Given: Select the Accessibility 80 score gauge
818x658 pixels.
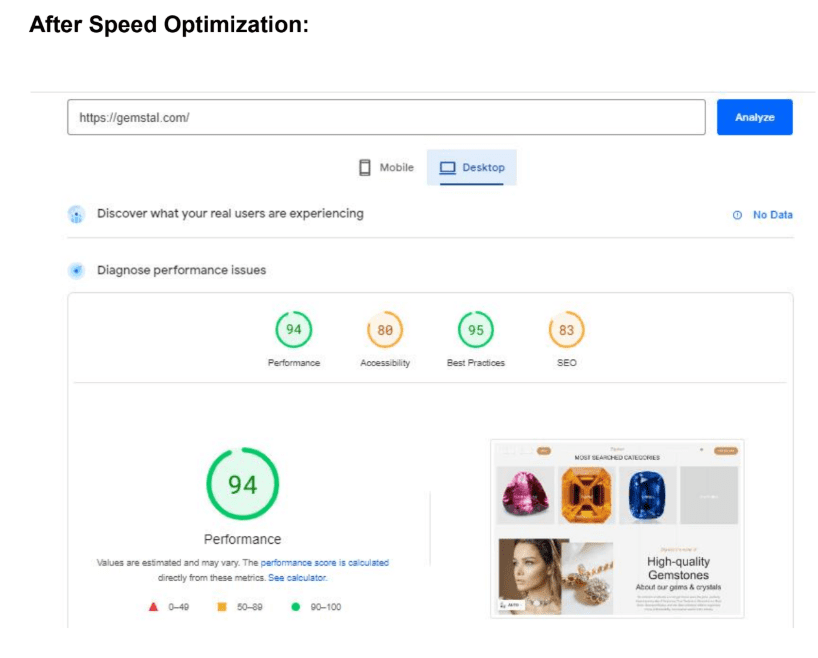Looking at the screenshot, I should (385, 330).
